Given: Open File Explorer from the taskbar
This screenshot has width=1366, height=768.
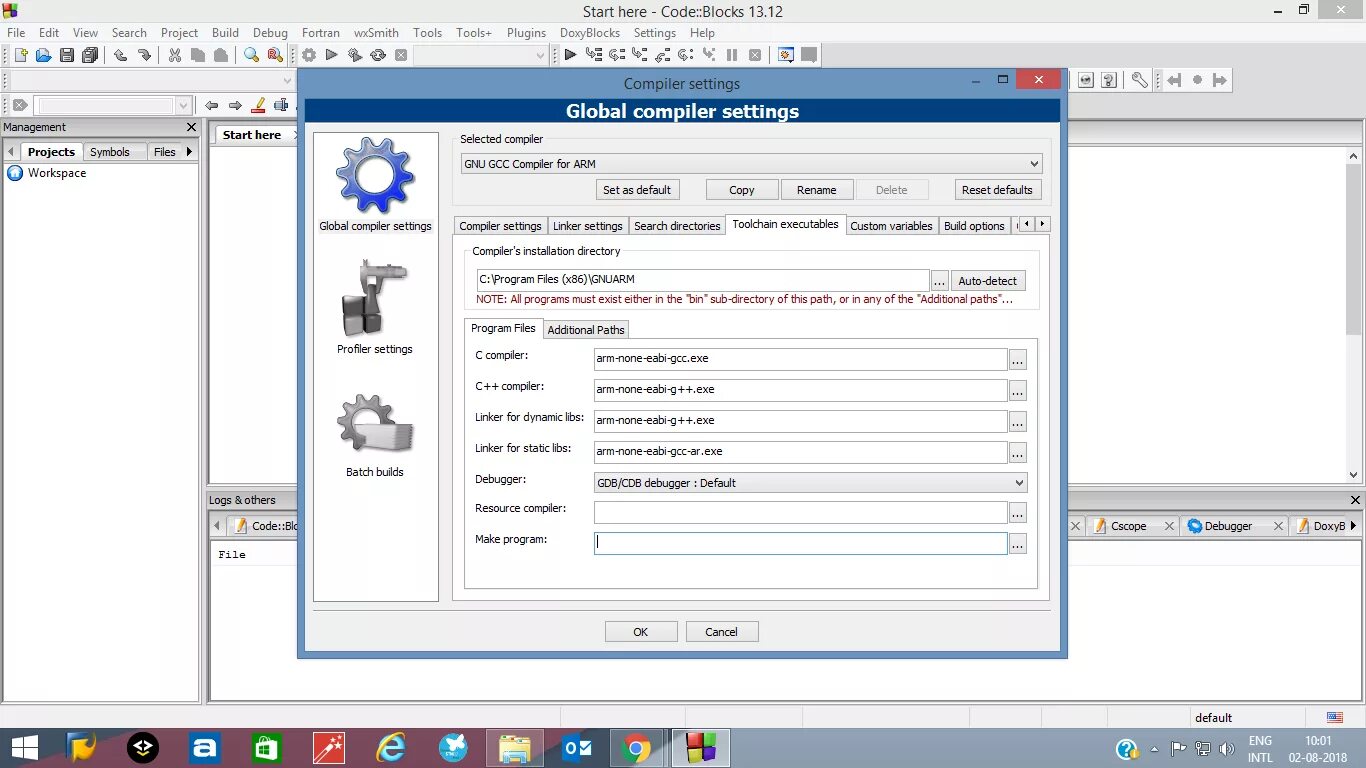Looking at the screenshot, I should point(515,748).
